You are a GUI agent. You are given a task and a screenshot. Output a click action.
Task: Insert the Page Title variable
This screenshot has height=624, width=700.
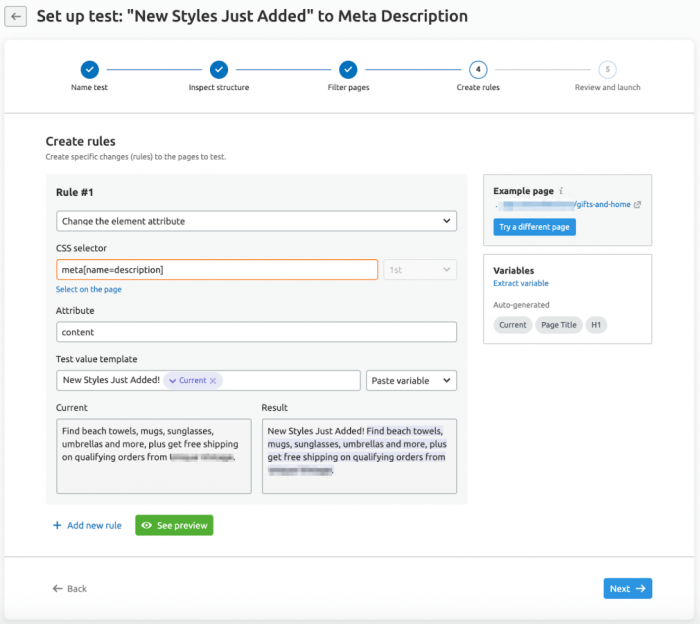(558, 325)
